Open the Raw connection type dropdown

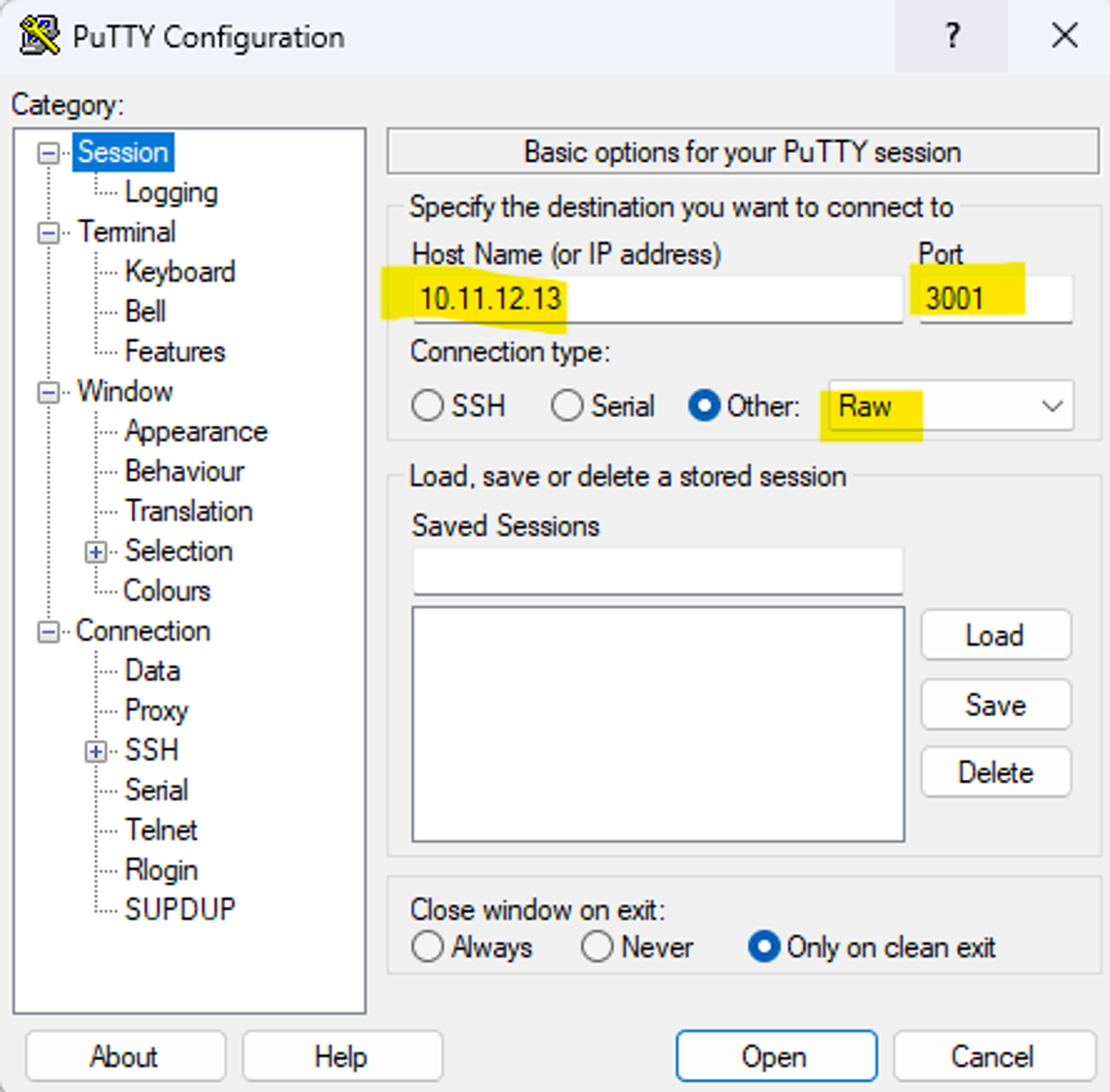(1051, 406)
